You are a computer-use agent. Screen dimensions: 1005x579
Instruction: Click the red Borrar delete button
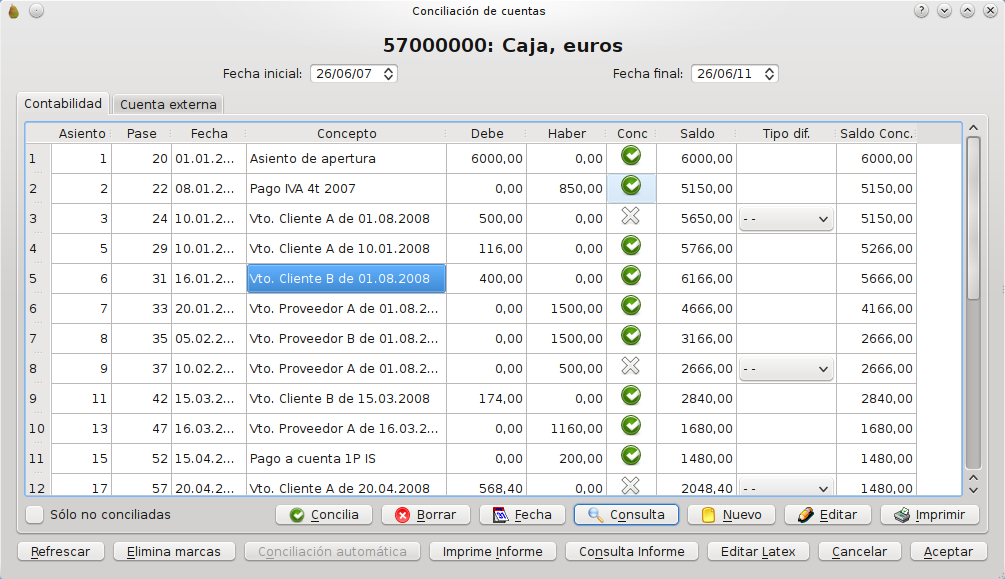tap(426, 515)
